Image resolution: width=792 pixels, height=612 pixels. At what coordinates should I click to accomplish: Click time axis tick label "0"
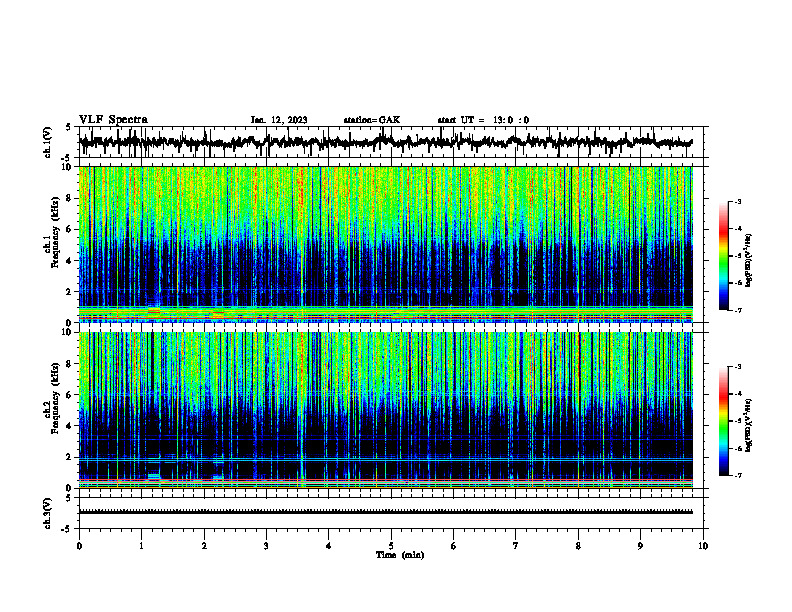pyautogui.click(x=79, y=546)
